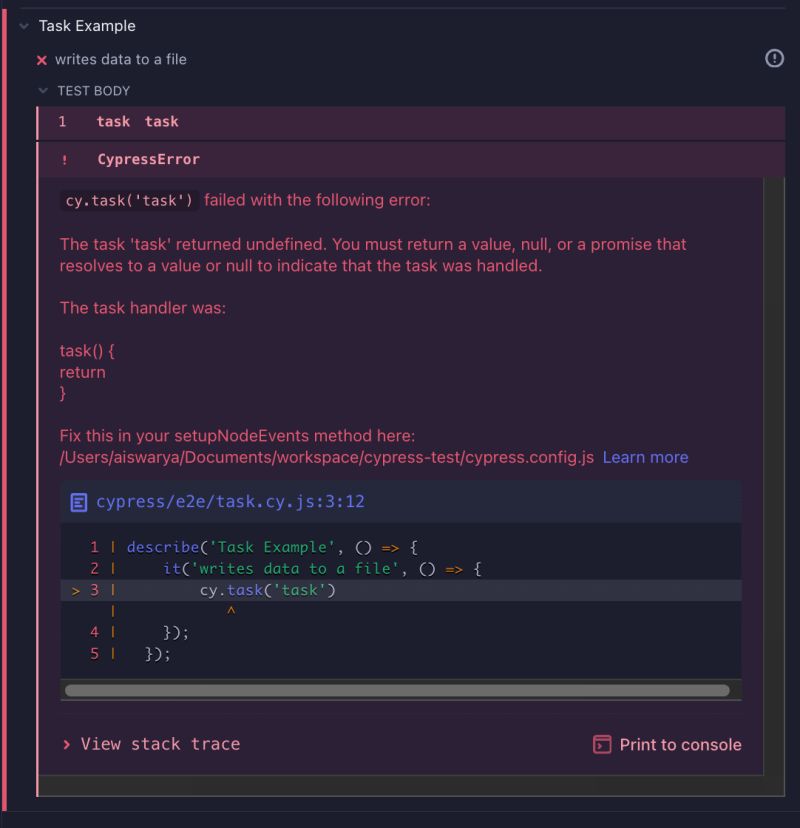Click the failed test red X icon
800x828 pixels.
point(42,60)
